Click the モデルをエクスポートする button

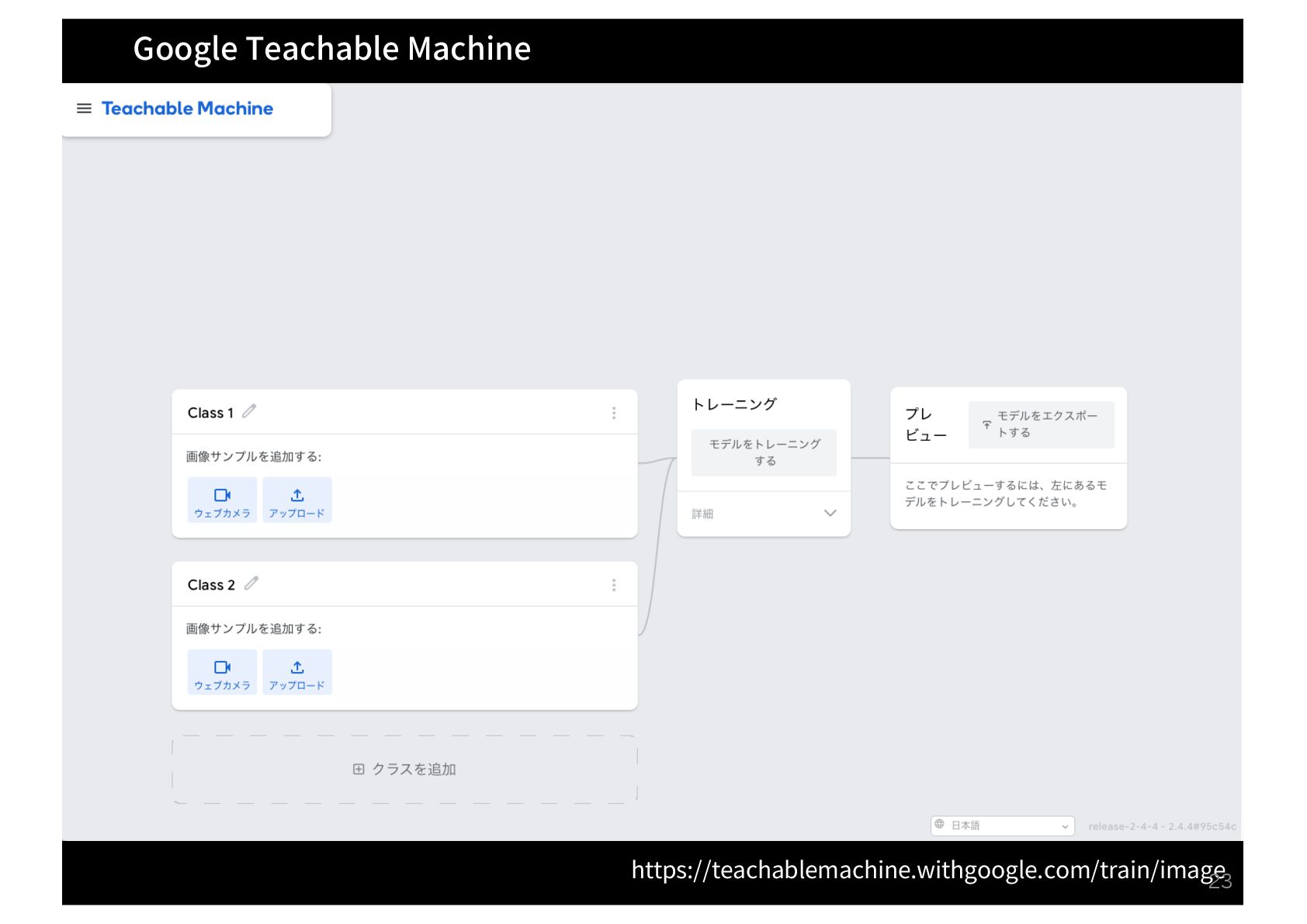click(x=1041, y=424)
